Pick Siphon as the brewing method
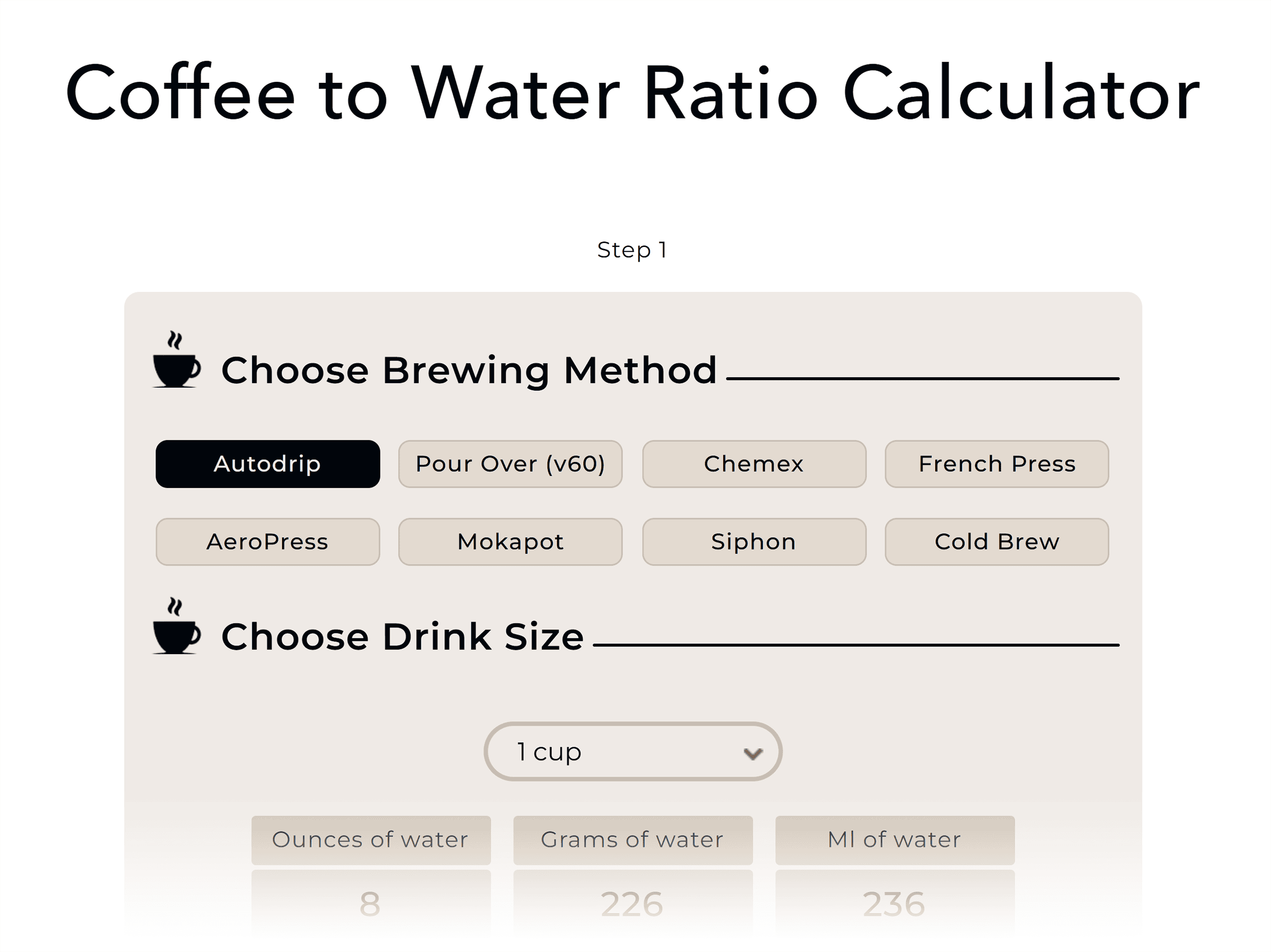This screenshot has width=1271, height=952. 753,541
